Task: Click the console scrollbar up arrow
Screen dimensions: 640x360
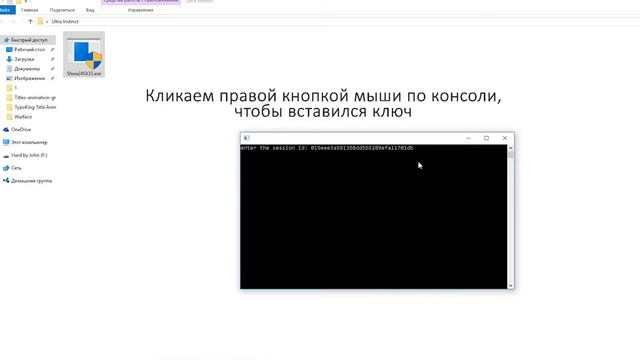Action: [x=511, y=148]
